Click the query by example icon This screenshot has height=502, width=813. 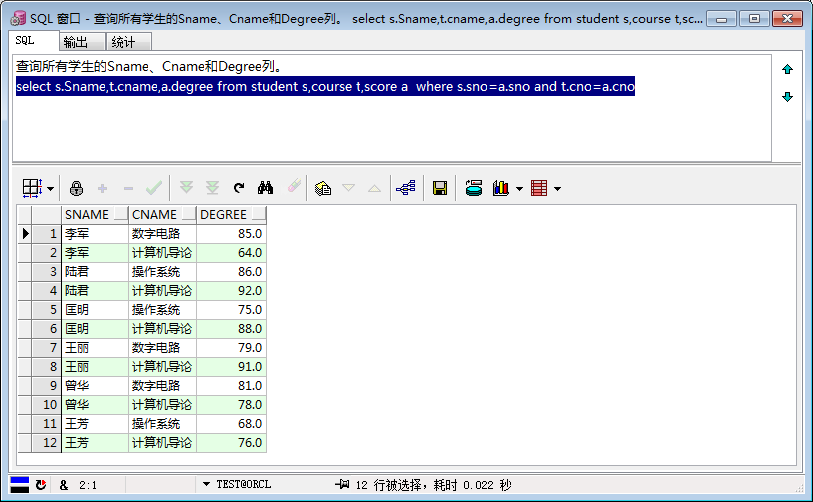click(323, 188)
